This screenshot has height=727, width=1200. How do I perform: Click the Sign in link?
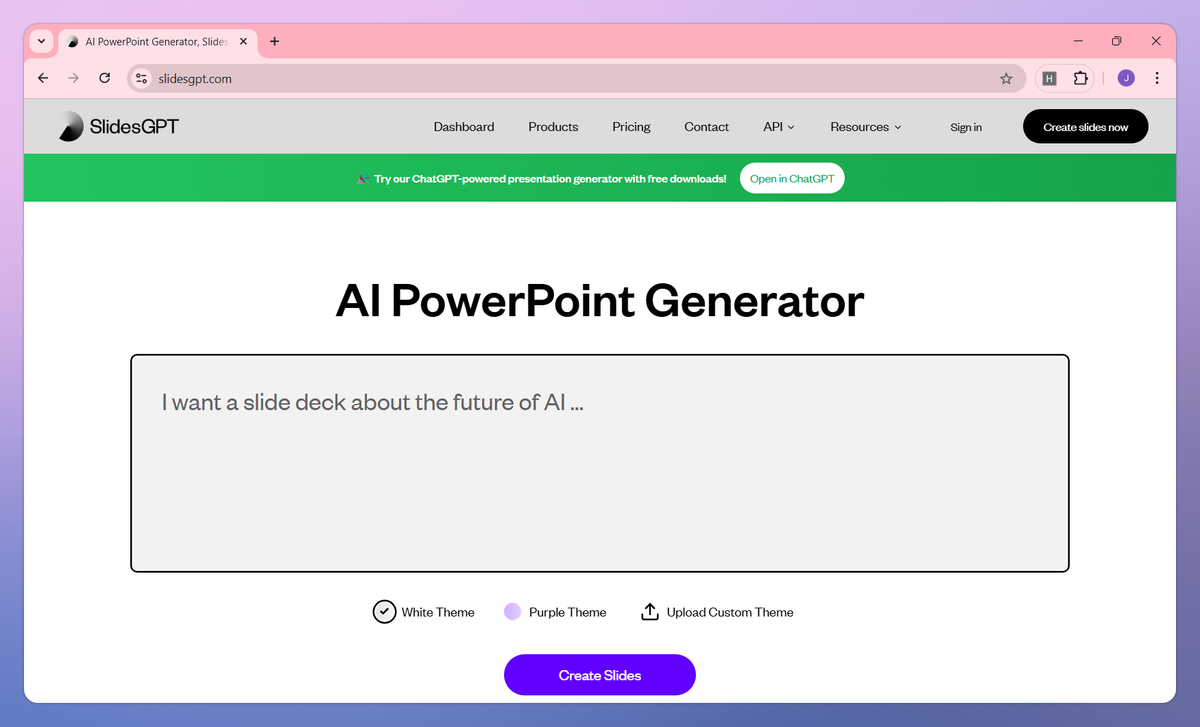(966, 127)
